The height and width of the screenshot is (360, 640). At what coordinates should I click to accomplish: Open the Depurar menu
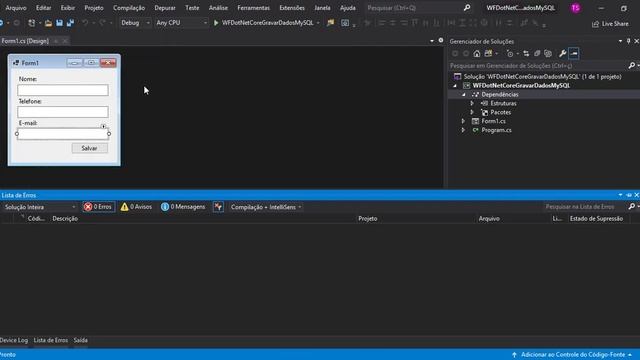click(x=165, y=8)
